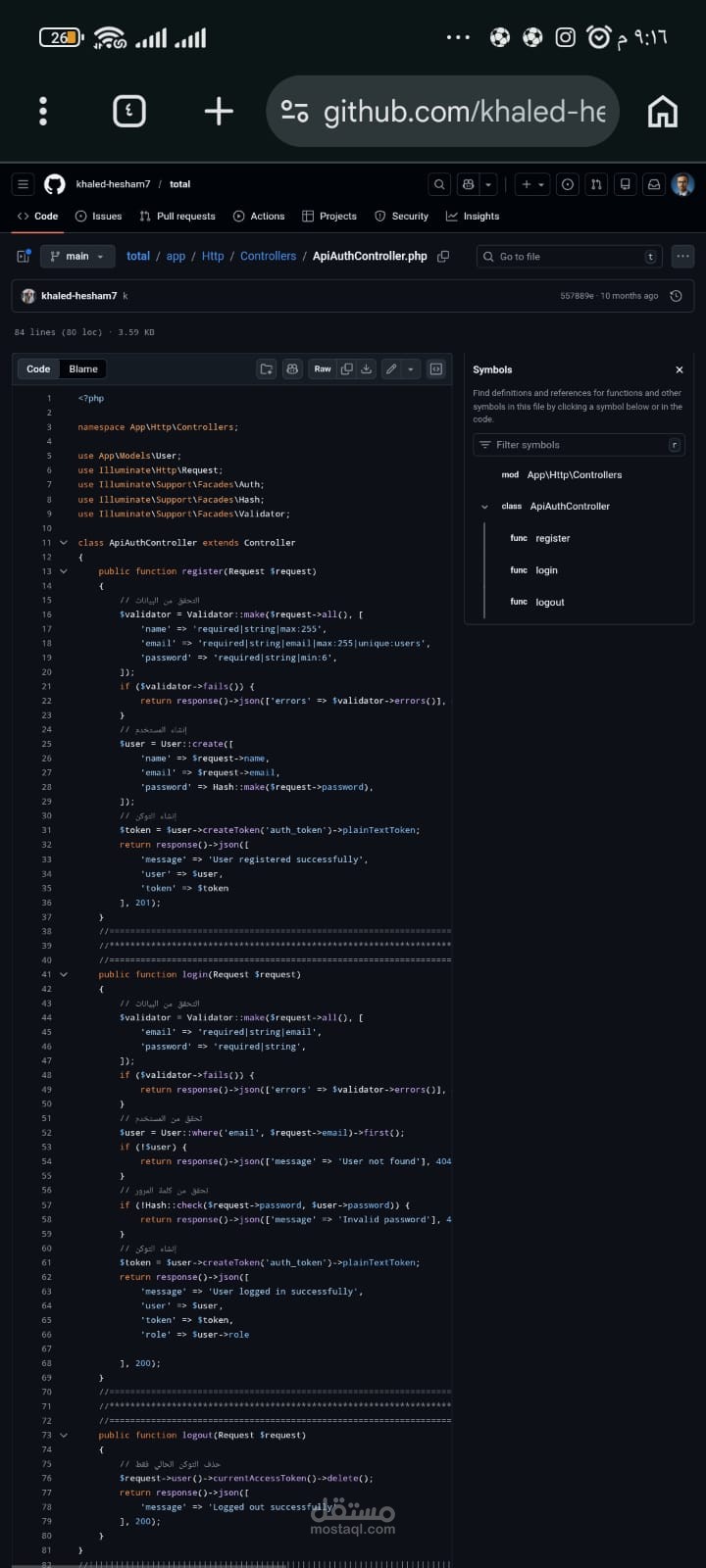Screen dimensions: 706x1568
Task: Copy the file path to clipboard
Action: [x=443, y=257]
